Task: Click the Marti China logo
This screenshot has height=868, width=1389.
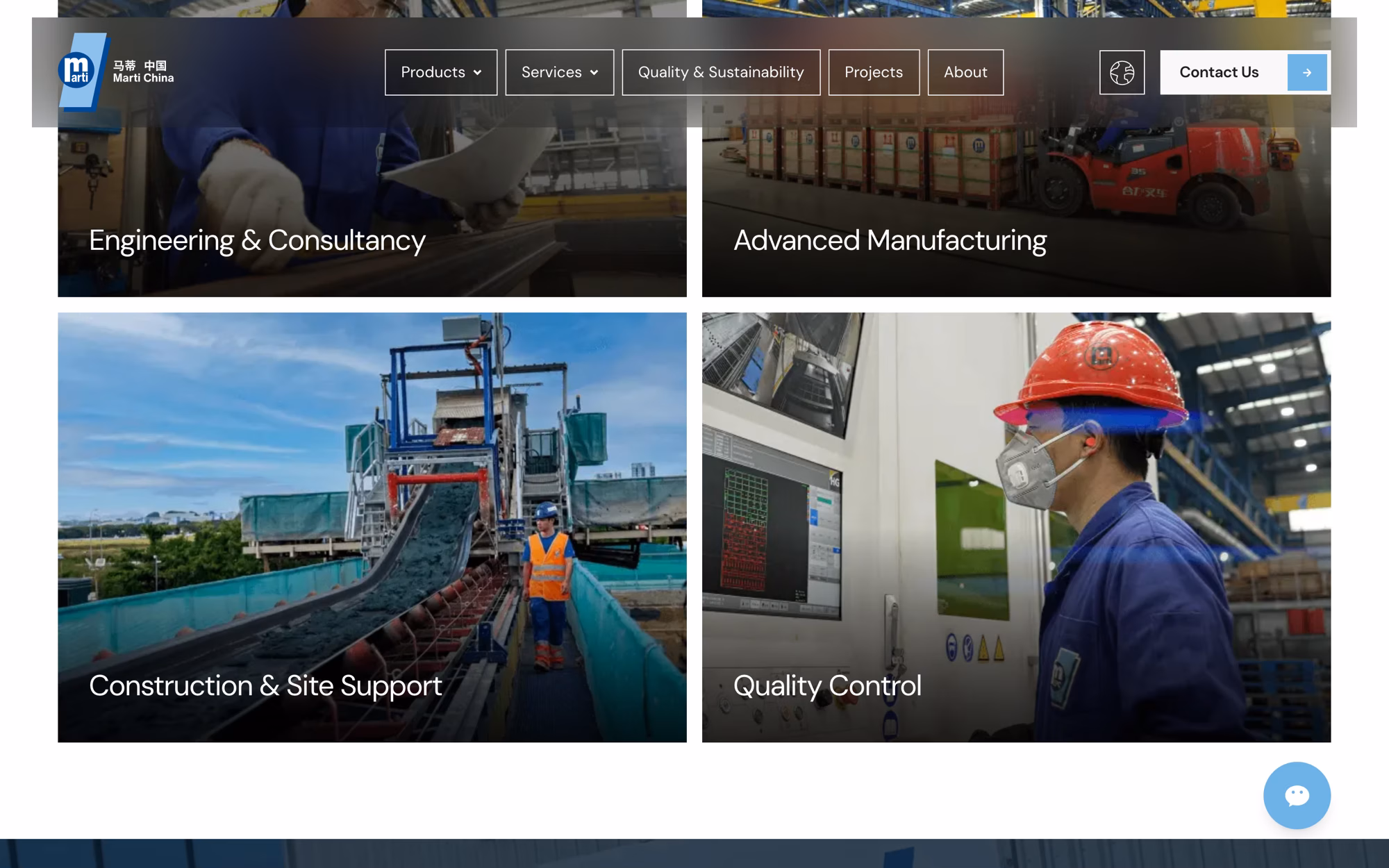Action: (116, 72)
